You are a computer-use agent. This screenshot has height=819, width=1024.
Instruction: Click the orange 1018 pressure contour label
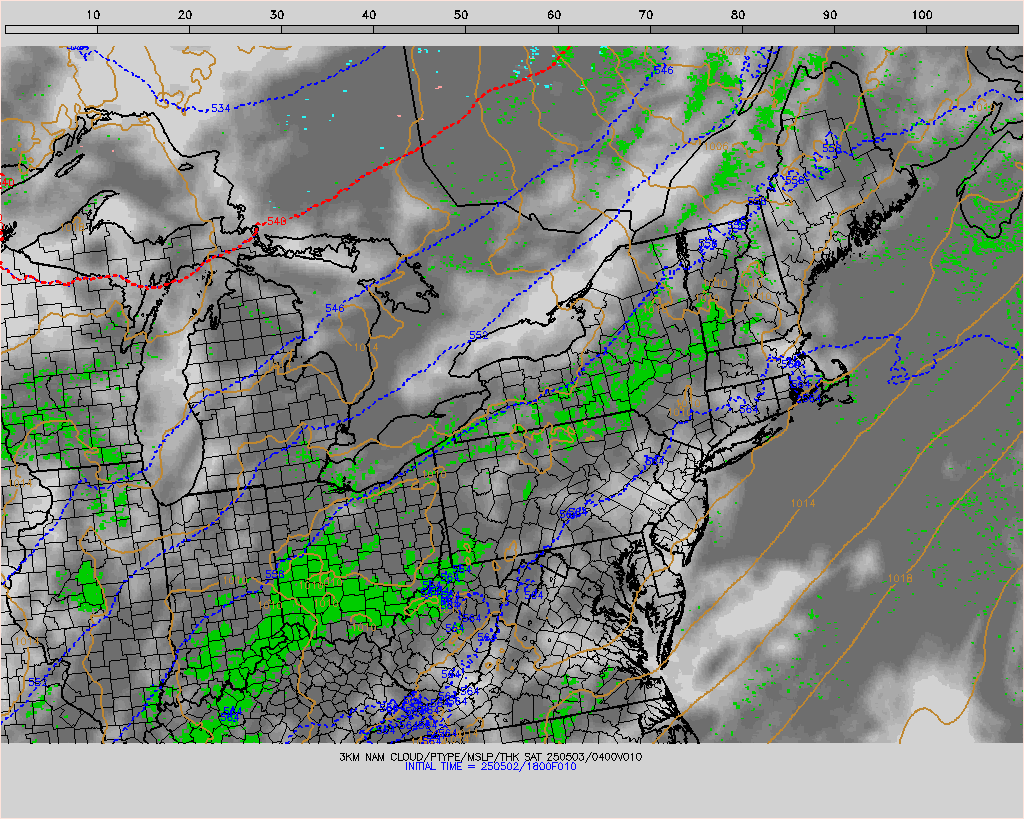click(x=900, y=579)
